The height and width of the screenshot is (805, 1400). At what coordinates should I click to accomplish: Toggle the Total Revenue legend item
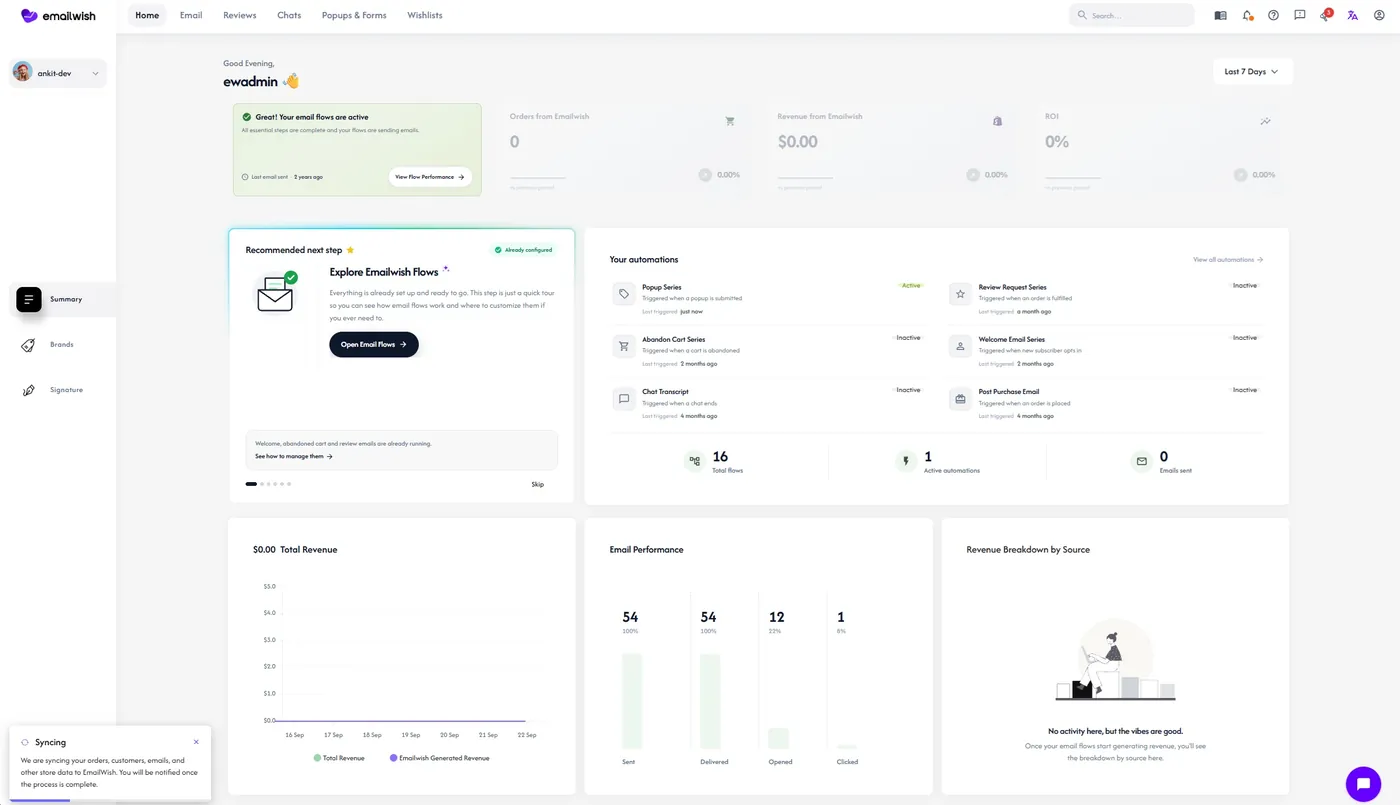339,758
